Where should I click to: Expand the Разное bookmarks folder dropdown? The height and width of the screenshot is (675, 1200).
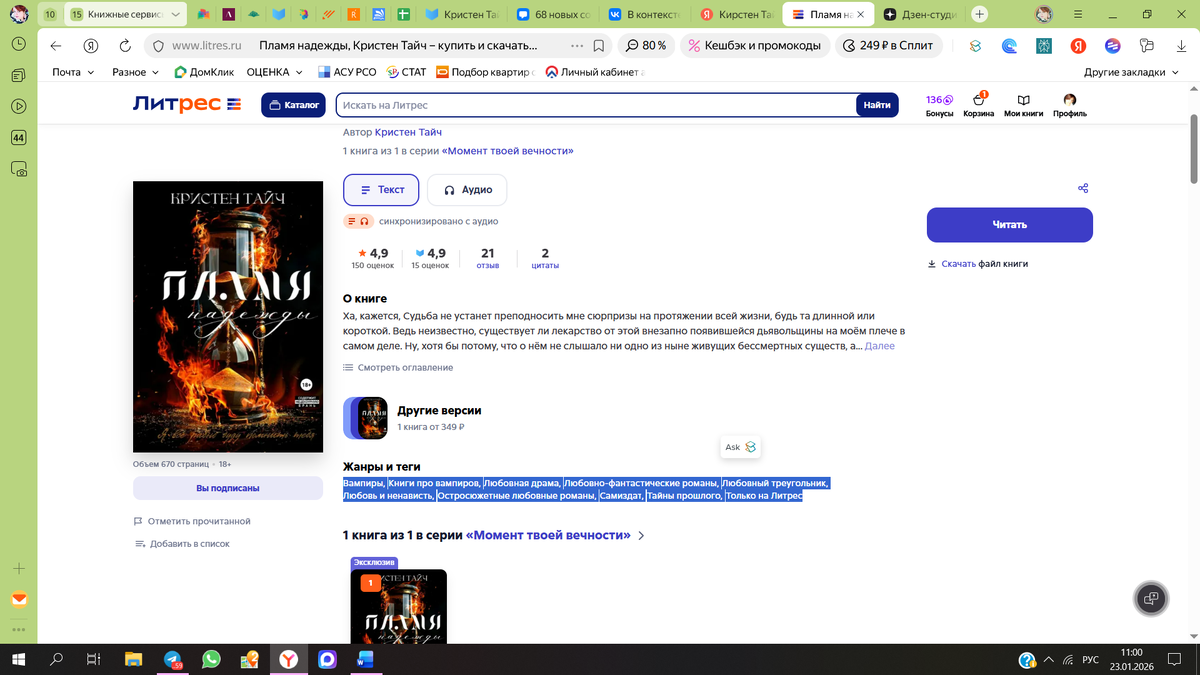click(135, 72)
